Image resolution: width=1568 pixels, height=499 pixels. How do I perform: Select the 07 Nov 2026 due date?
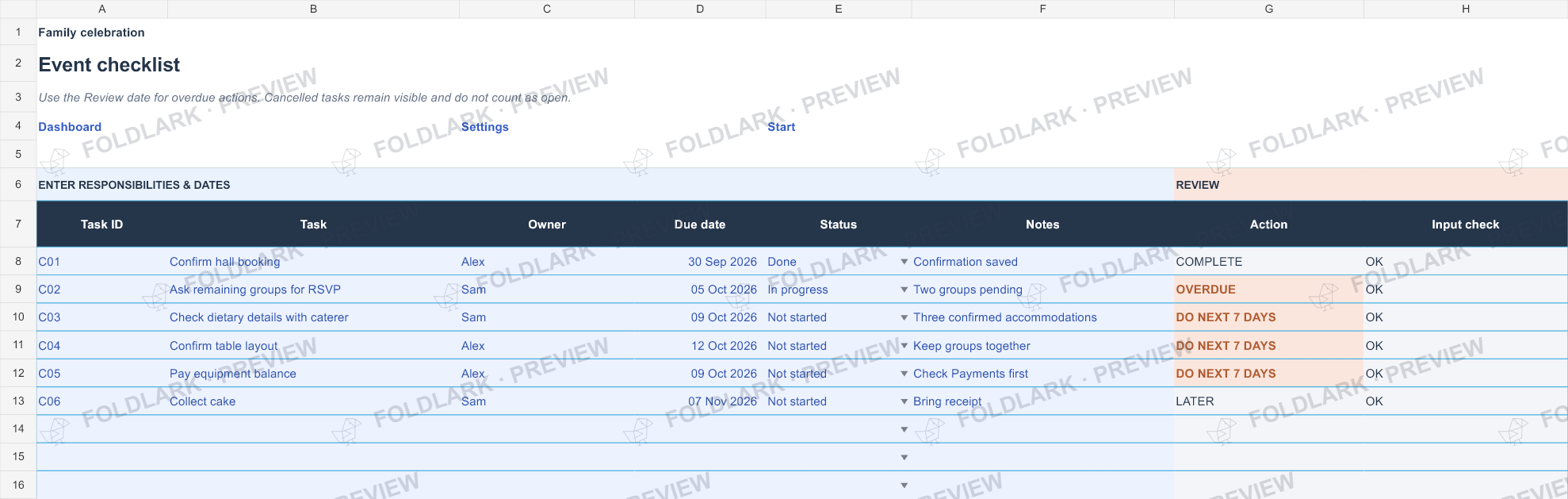tap(700, 401)
